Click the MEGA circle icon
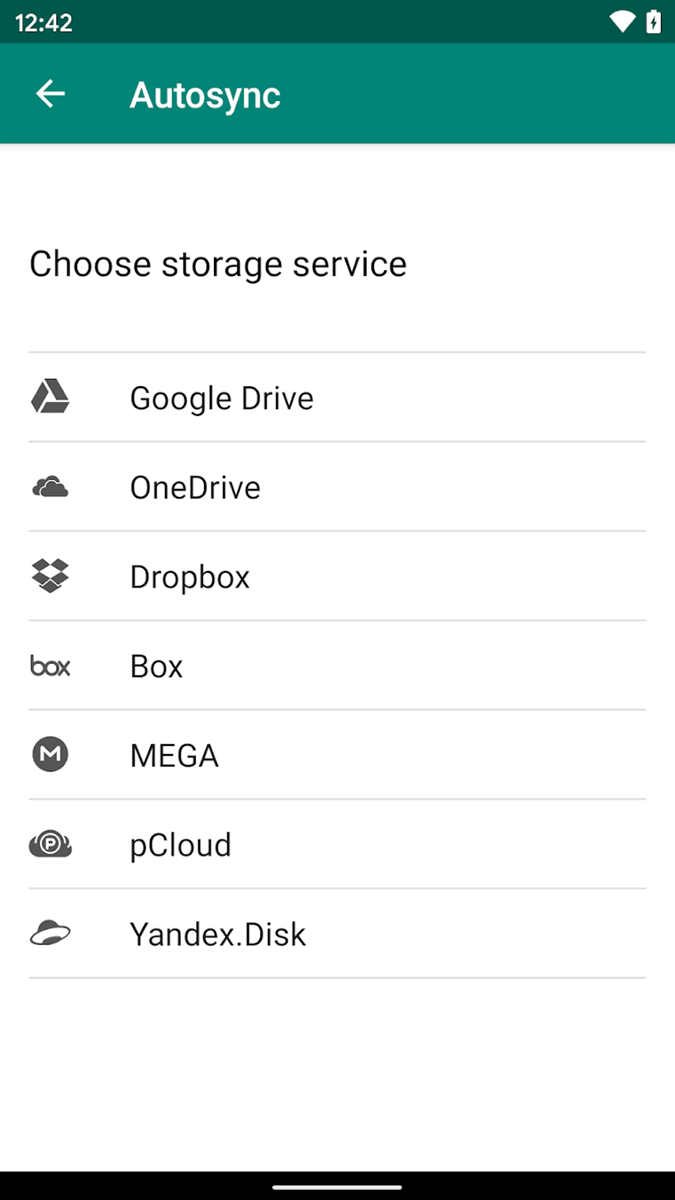 tap(50, 755)
